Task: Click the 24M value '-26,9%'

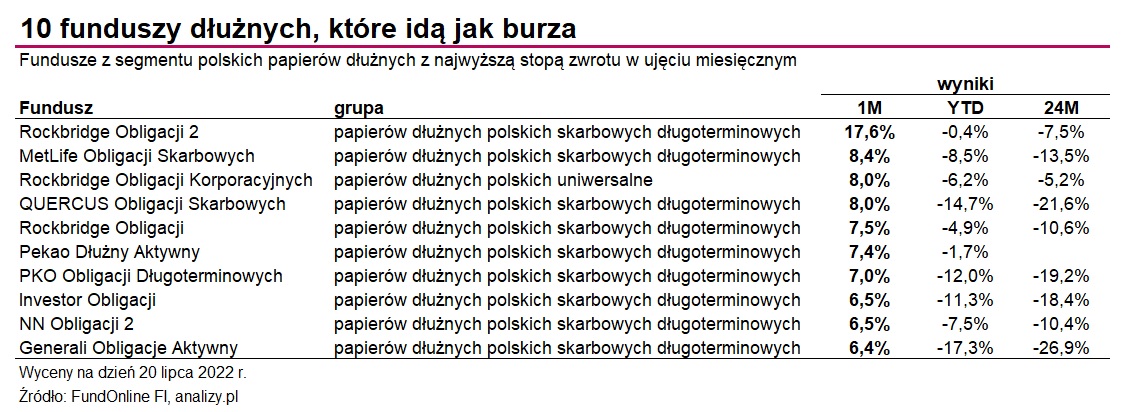Action: coord(1061,349)
